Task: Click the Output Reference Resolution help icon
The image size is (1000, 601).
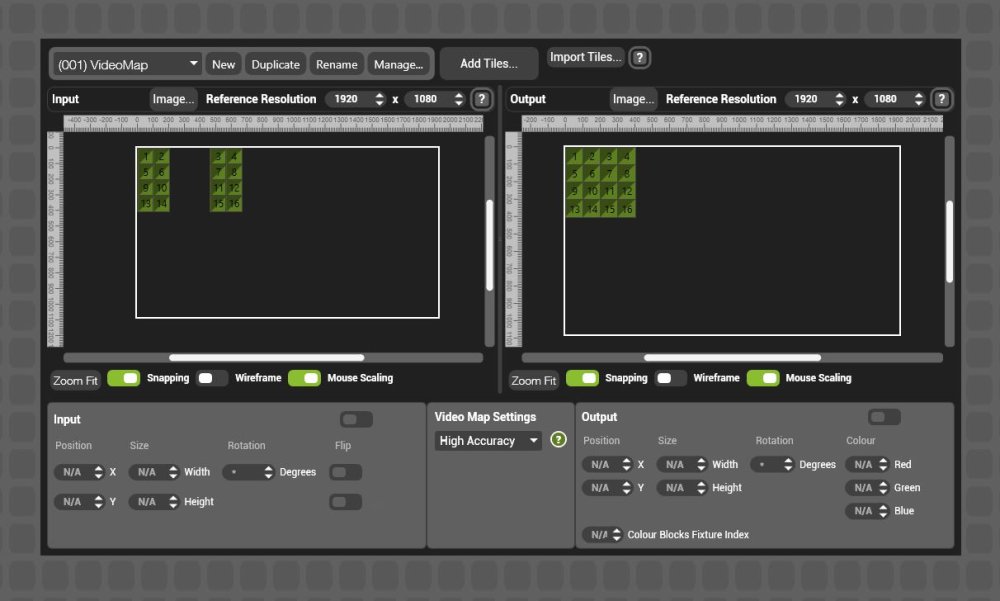Action: click(940, 99)
